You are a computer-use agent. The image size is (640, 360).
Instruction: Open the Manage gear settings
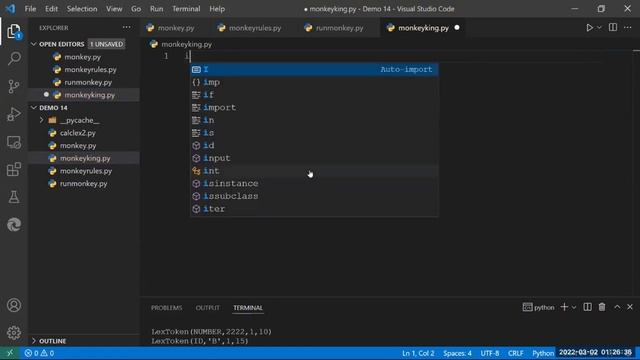(14, 333)
